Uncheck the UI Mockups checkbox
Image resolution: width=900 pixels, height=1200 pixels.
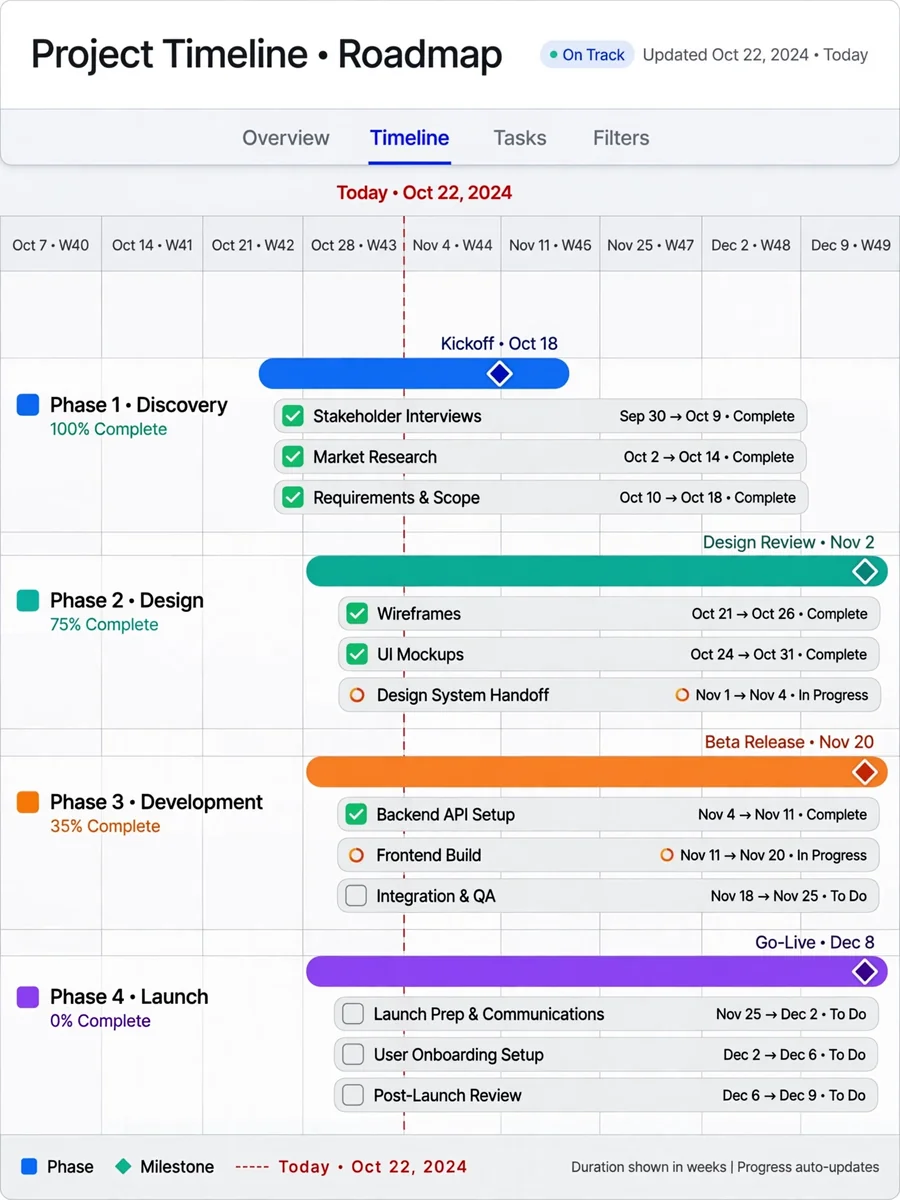pos(357,654)
